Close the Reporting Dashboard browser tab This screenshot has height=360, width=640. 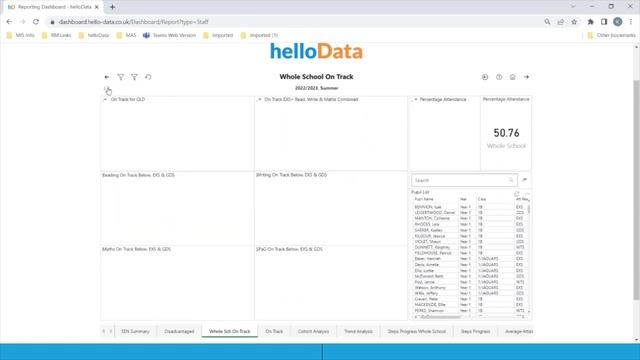coord(97,7)
